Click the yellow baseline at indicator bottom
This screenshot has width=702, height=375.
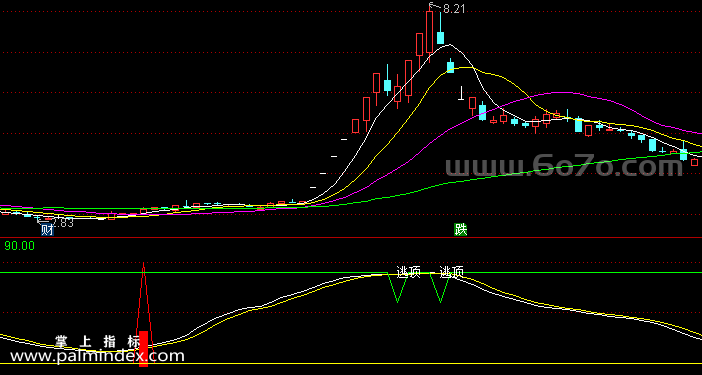coord(351,363)
